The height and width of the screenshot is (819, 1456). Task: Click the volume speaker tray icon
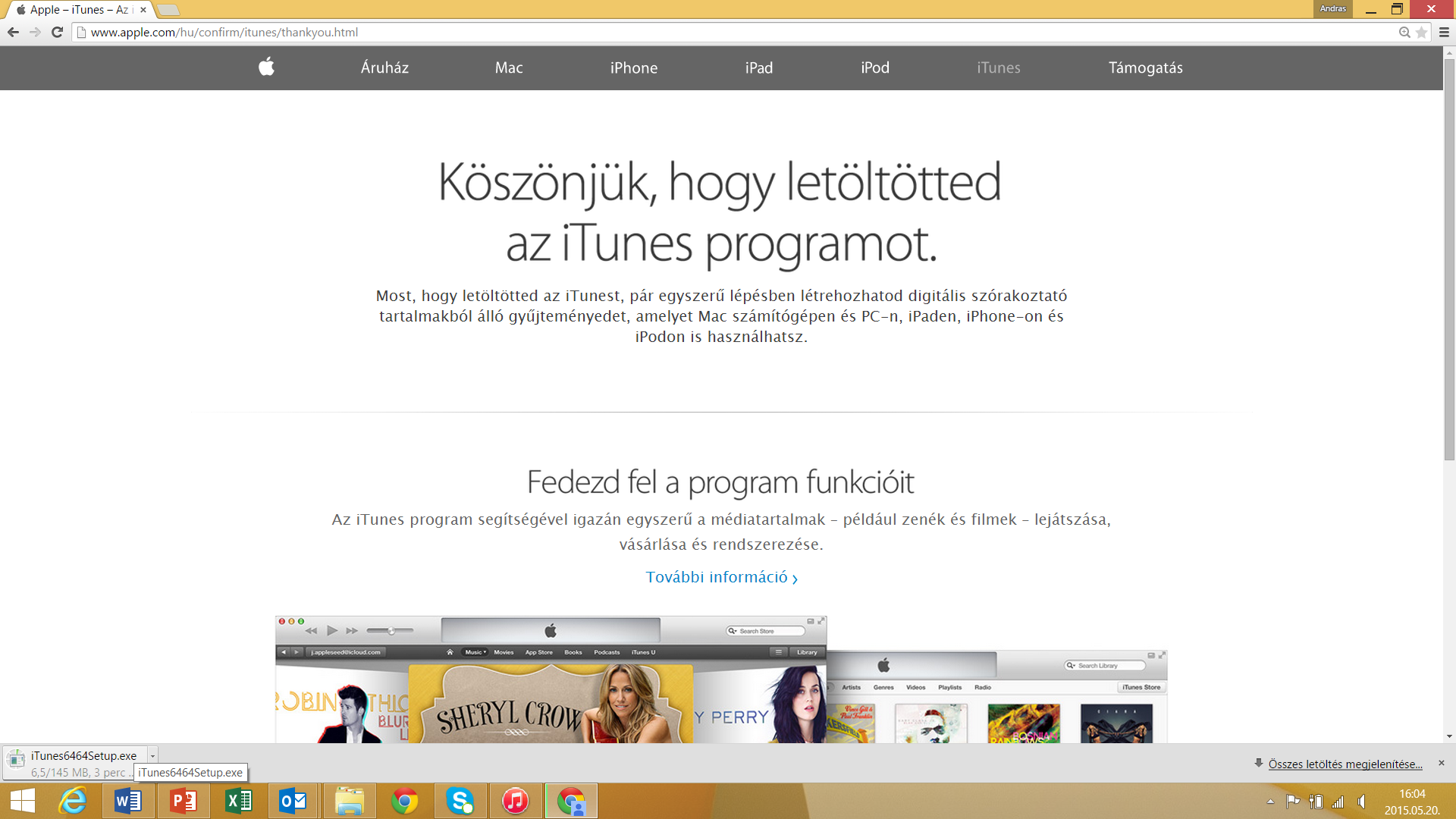1362,802
